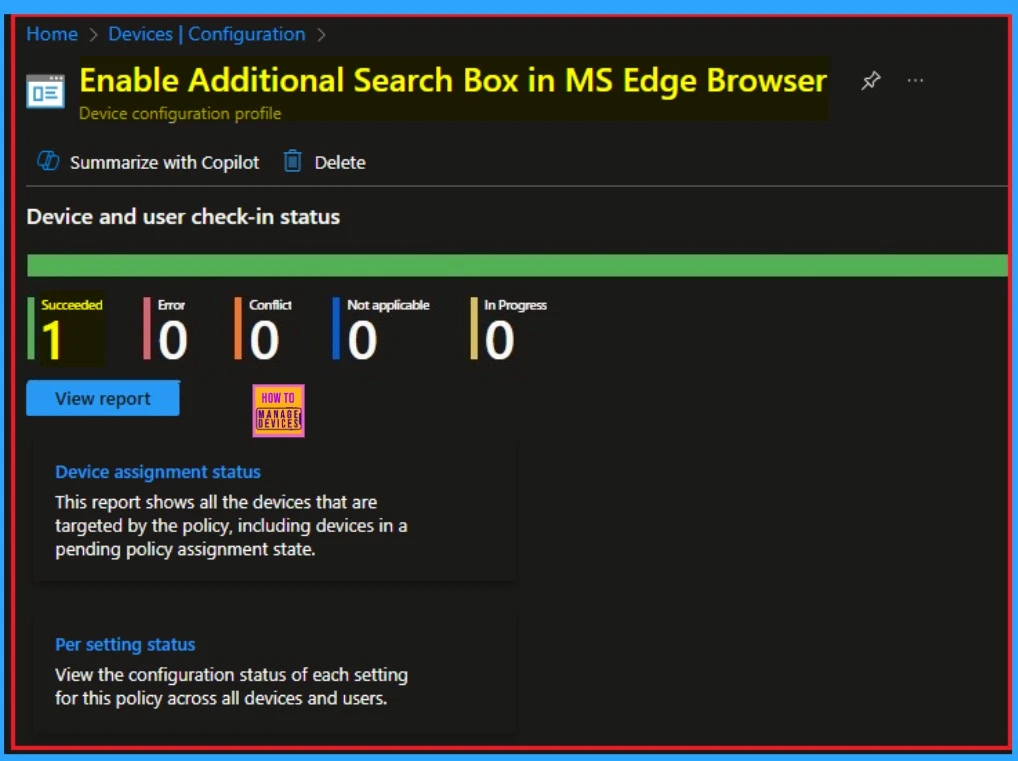Click Device and user check-in status heading
The image size is (1018, 761).
[183, 217]
